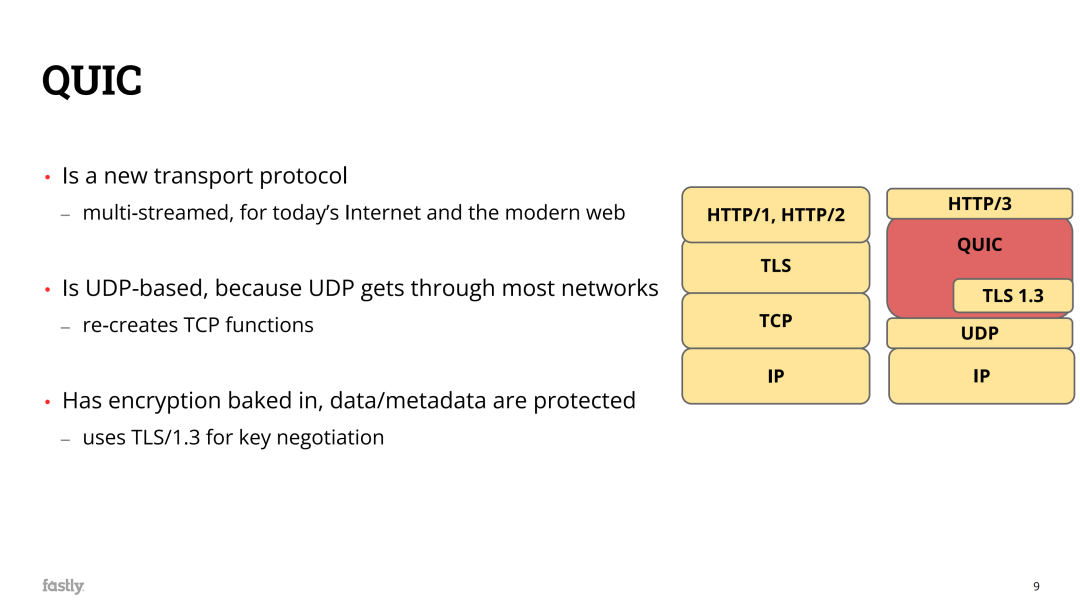Select the IP box under TCP

click(775, 376)
